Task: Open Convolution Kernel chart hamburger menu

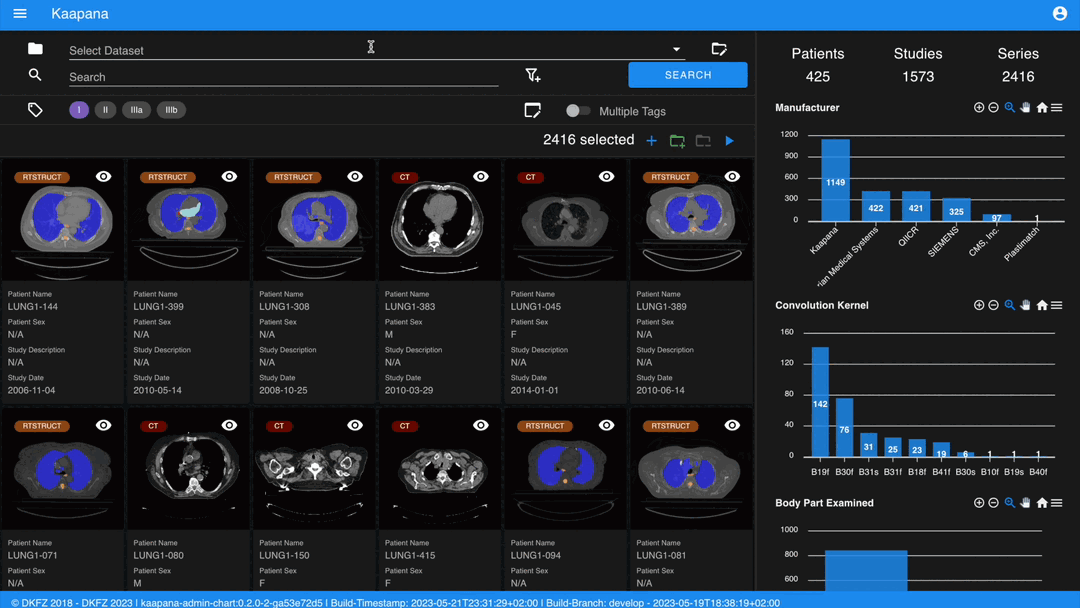Action: [x=1057, y=305]
